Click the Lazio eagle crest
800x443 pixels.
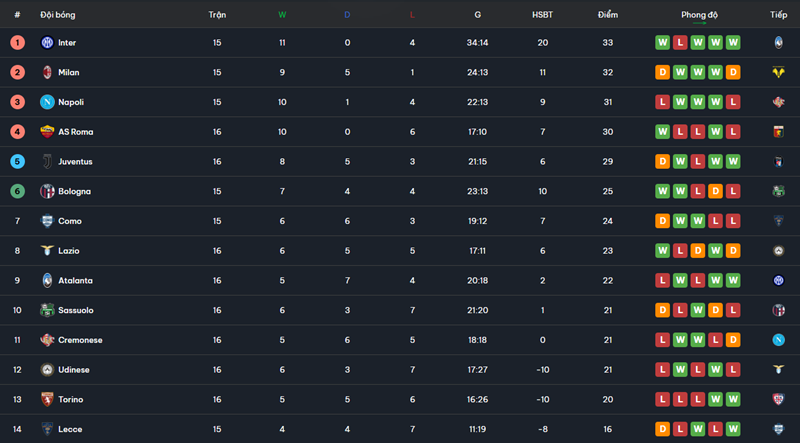(x=46, y=251)
